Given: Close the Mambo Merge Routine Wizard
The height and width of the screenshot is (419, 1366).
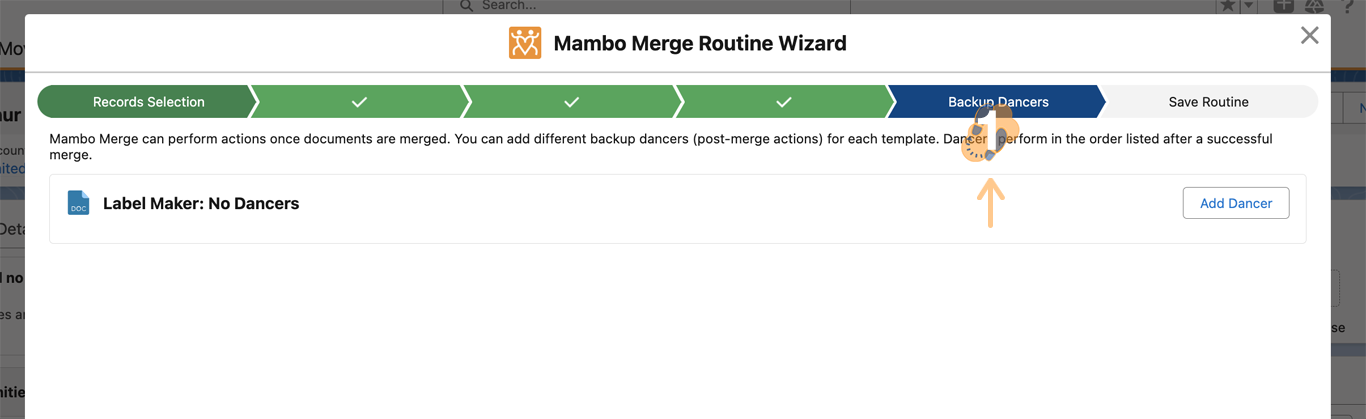Looking at the screenshot, I should click(1309, 36).
